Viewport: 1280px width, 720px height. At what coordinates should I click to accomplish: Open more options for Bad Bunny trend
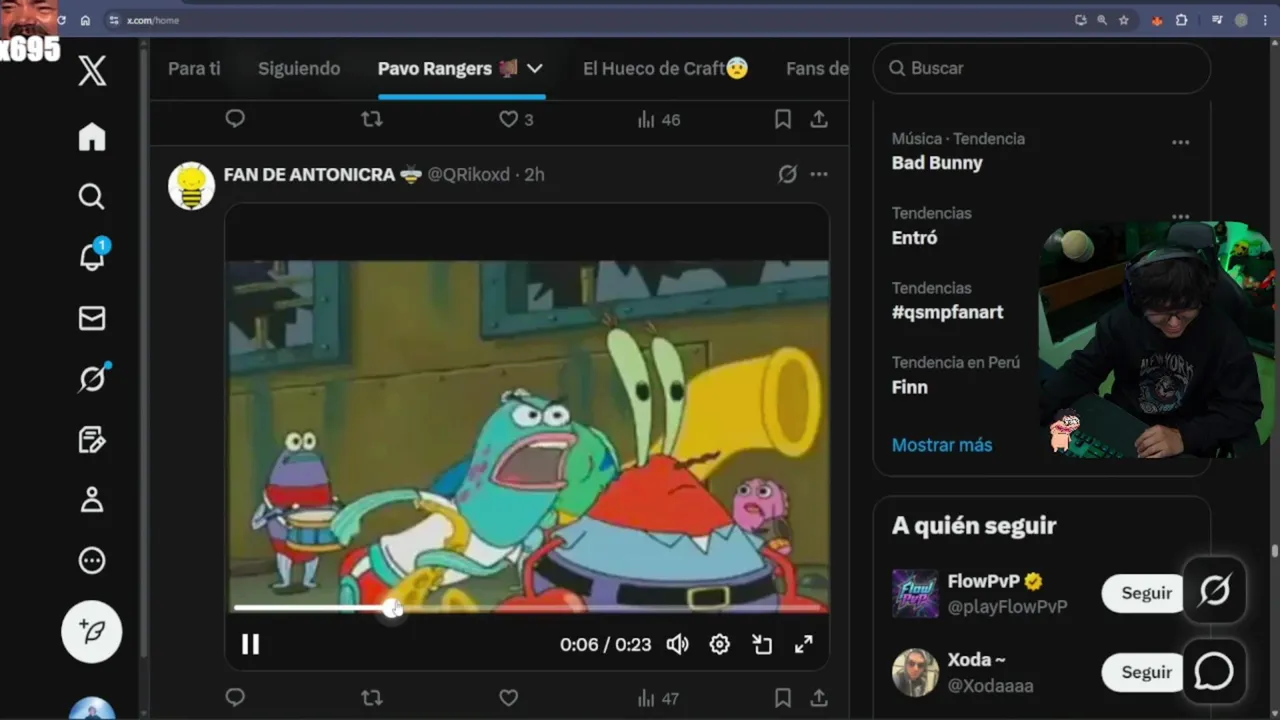(x=1181, y=142)
